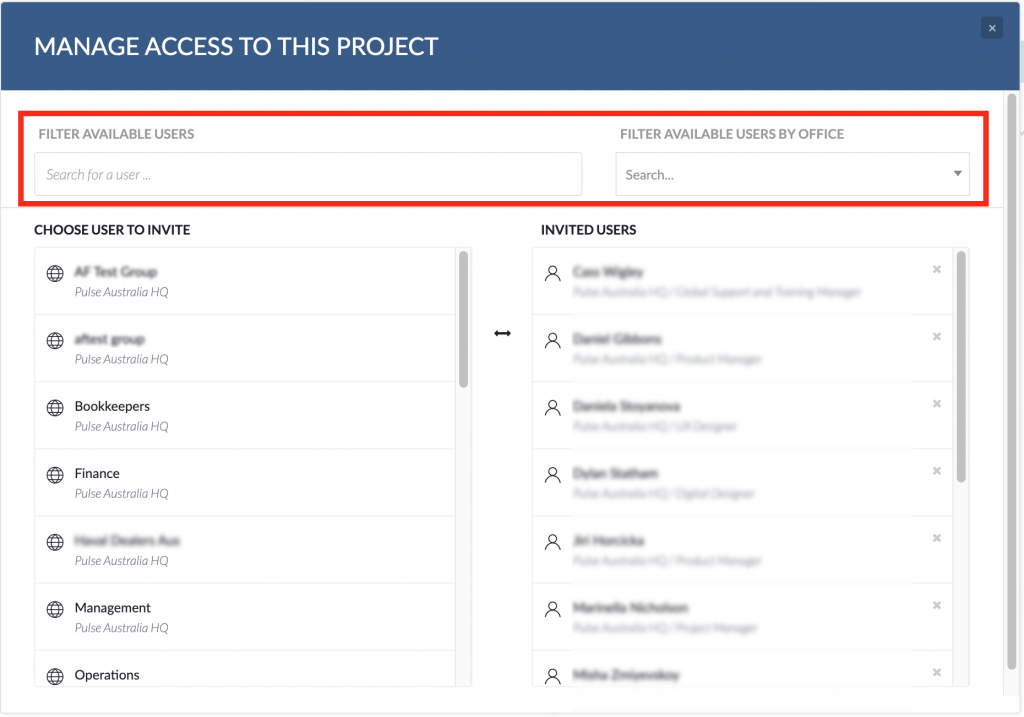Focus the Search for a user field

tap(308, 174)
